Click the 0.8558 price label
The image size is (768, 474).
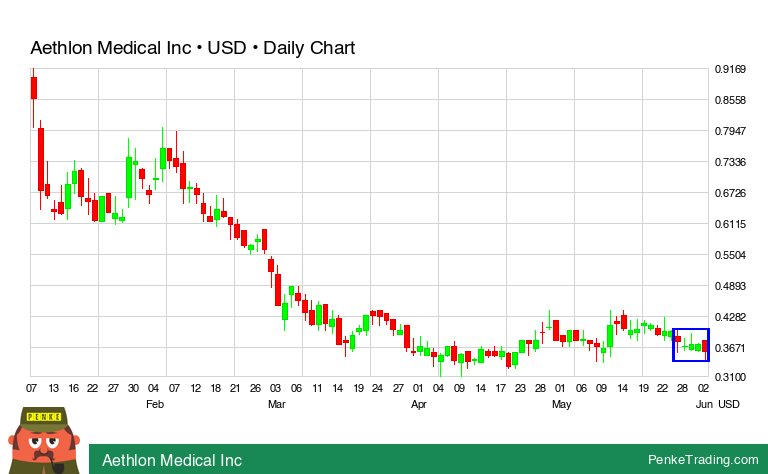[x=730, y=100]
